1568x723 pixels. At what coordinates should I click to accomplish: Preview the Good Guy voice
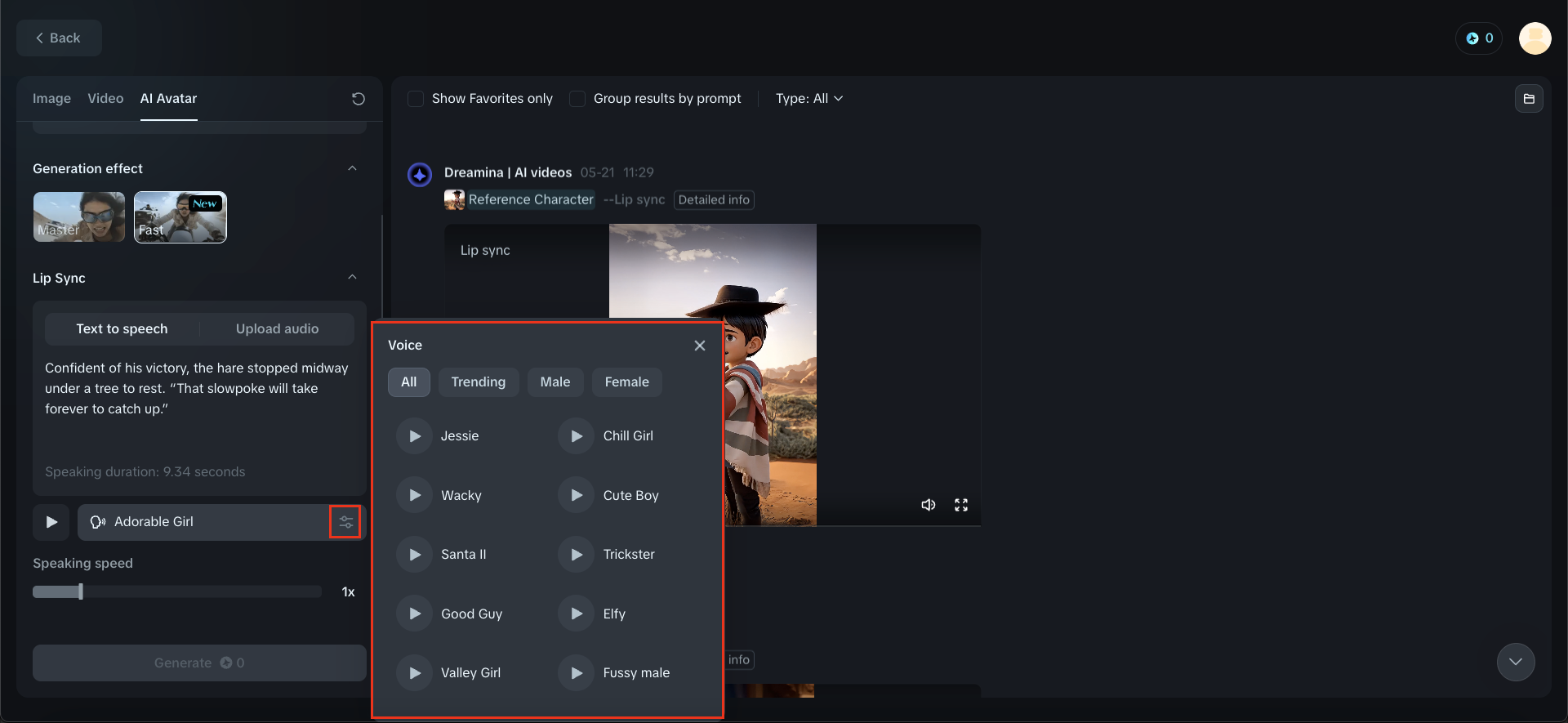tap(415, 614)
